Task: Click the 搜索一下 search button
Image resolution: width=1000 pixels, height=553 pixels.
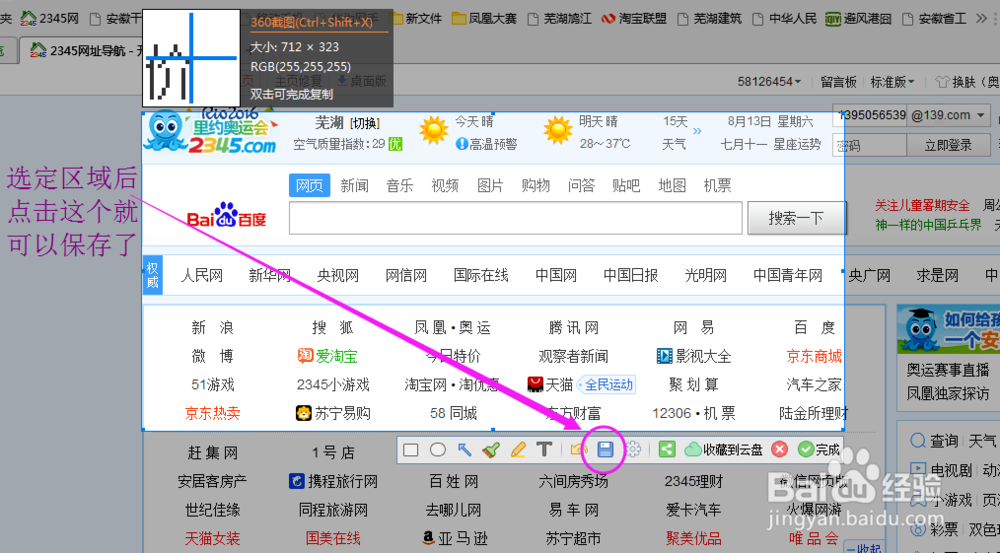Action: [x=796, y=219]
